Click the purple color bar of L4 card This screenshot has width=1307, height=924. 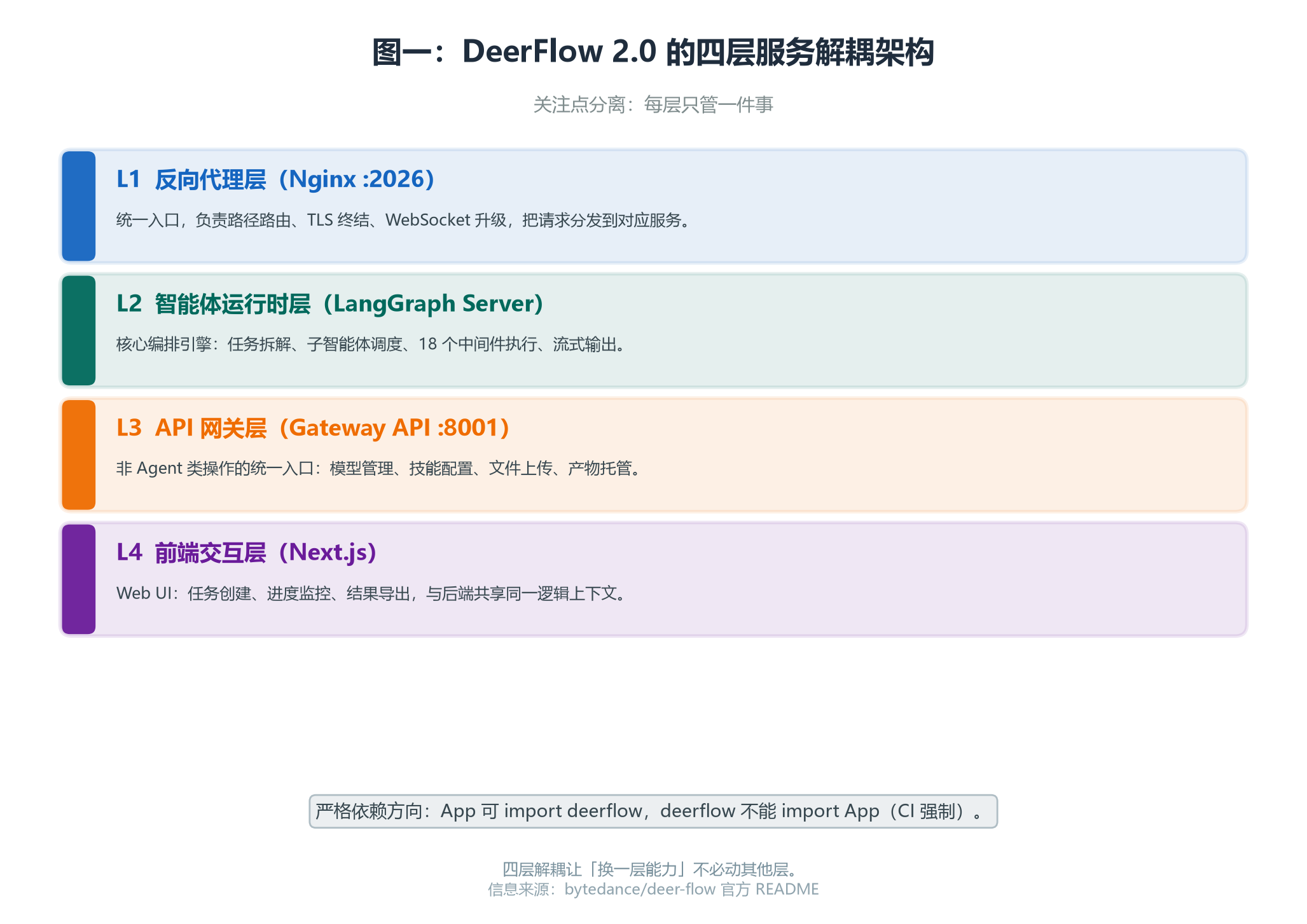tap(79, 579)
